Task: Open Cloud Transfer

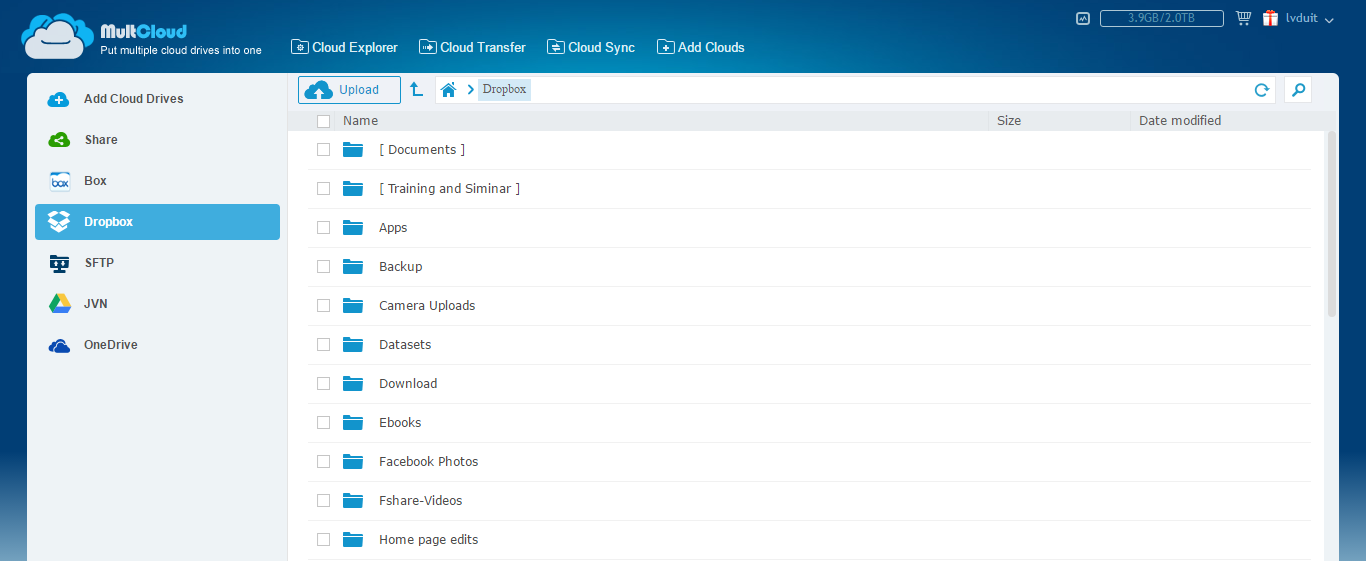Action: pyautogui.click(x=472, y=47)
